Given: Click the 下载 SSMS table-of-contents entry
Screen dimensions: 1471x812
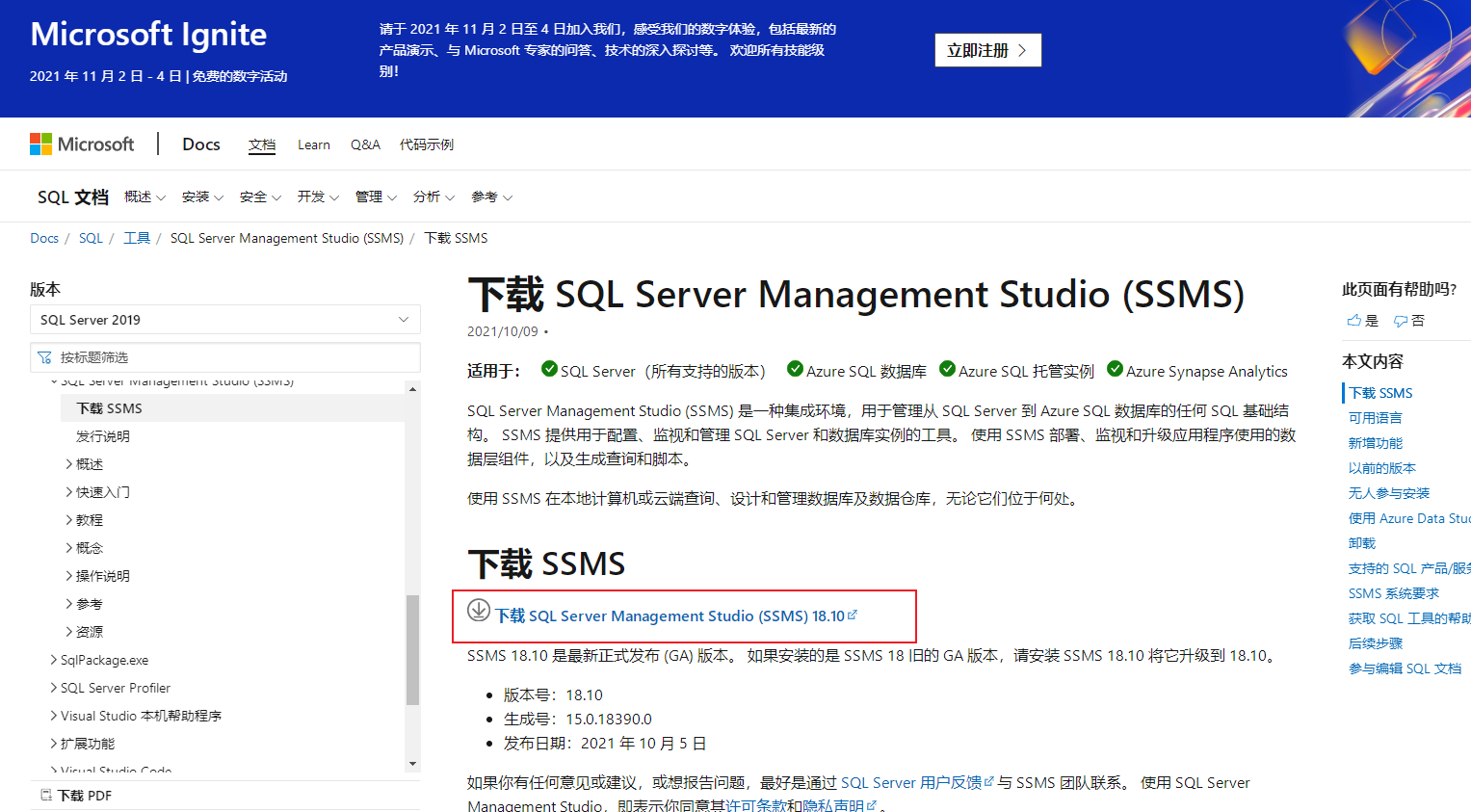Looking at the screenshot, I should tap(1380, 393).
